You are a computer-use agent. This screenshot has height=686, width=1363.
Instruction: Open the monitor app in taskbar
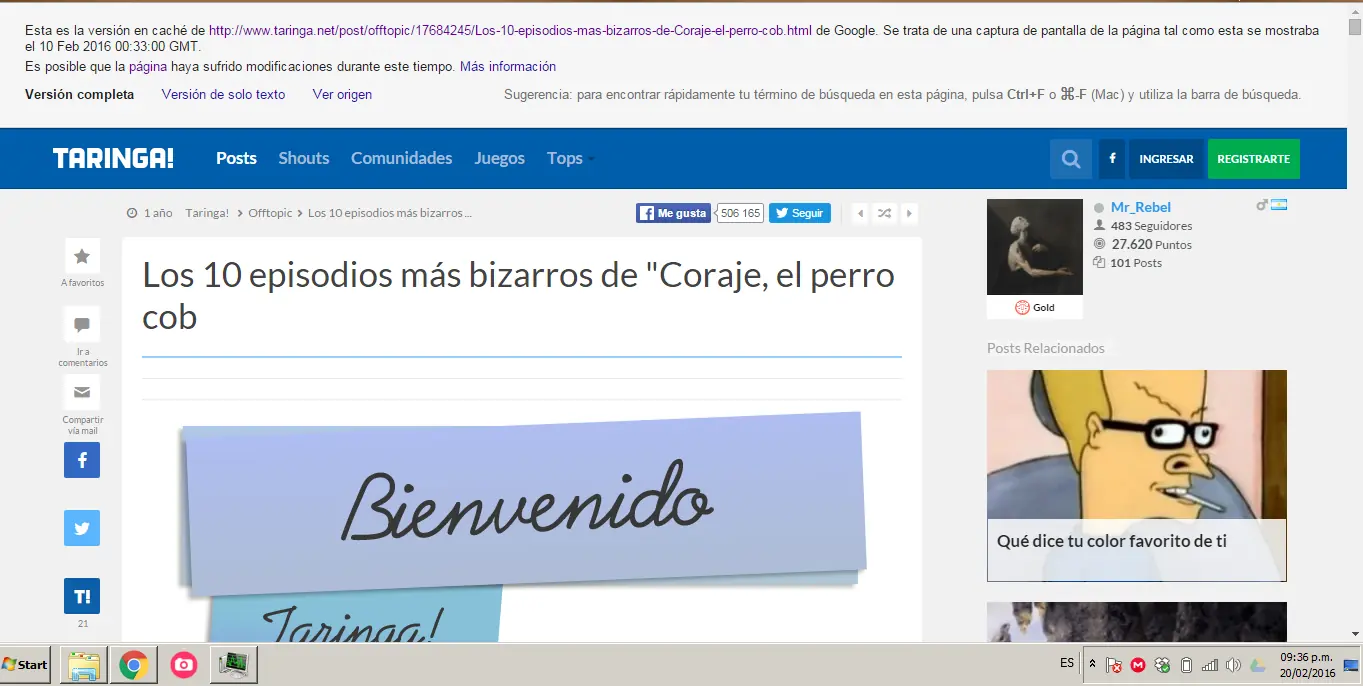click(x=234, y=664)
